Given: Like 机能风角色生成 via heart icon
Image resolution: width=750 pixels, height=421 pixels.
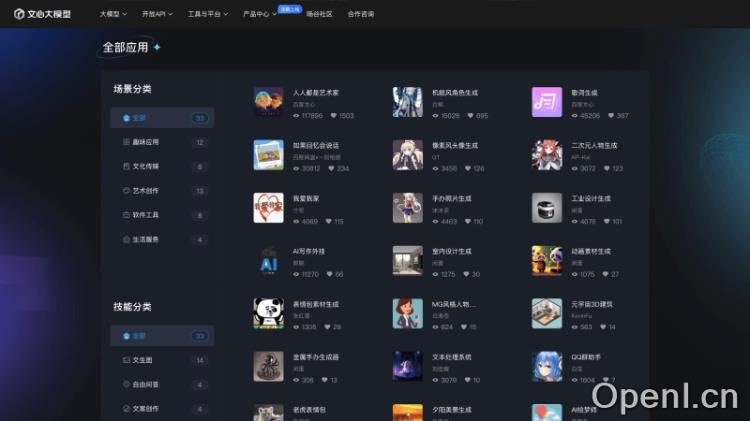Looking at the screenshot, I should pyautogui.click(x=471, y=116).
